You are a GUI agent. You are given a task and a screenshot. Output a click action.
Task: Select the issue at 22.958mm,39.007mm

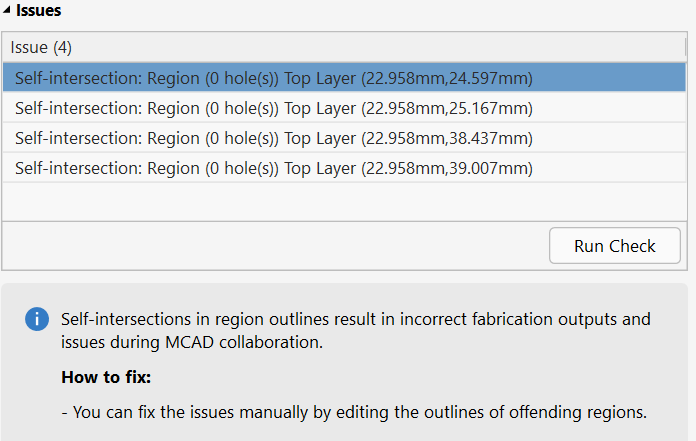pyautogui.click(x=273, y=168)
